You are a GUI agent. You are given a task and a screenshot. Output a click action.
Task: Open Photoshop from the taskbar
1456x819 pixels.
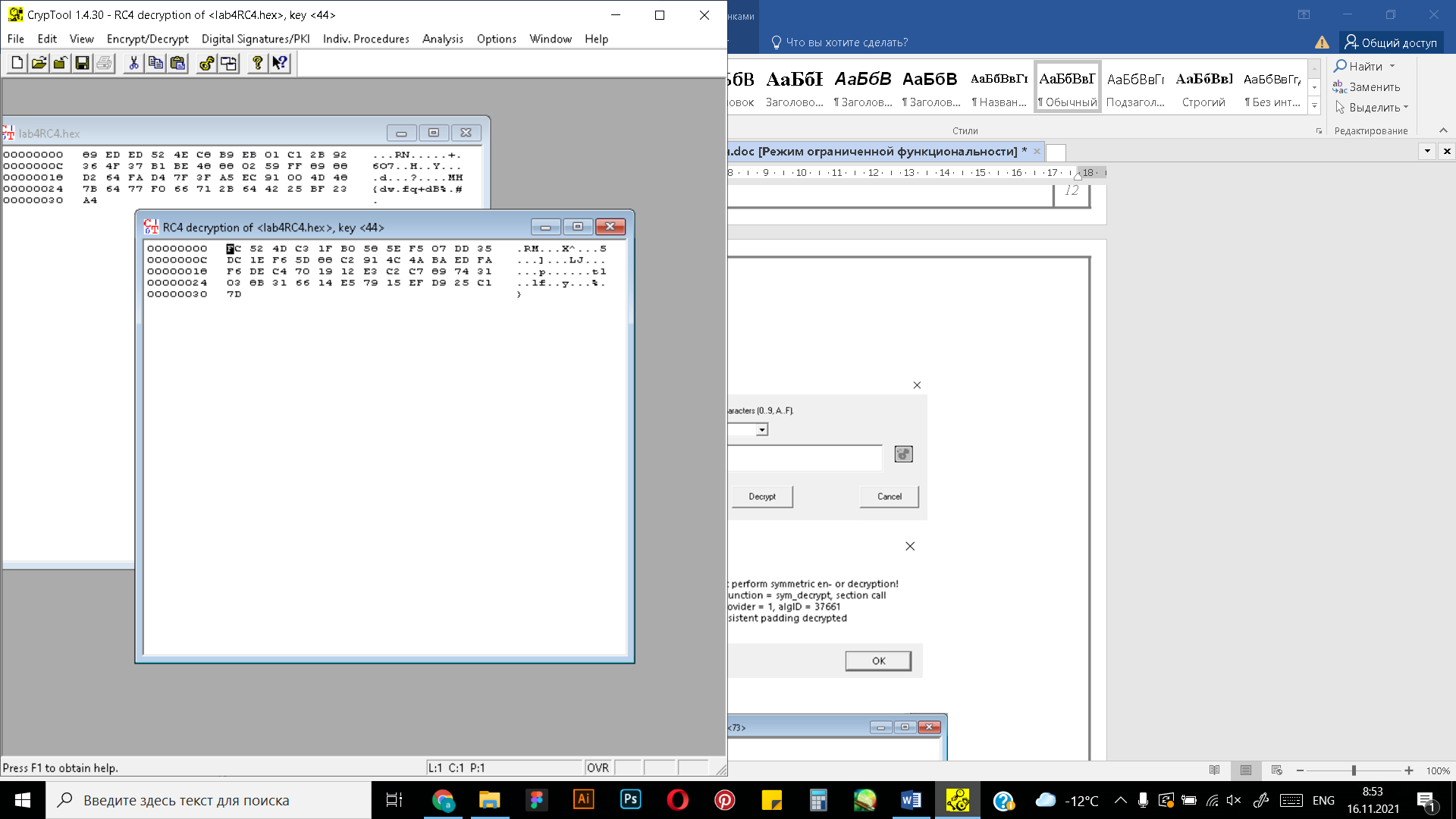click(x=631, y=800)
